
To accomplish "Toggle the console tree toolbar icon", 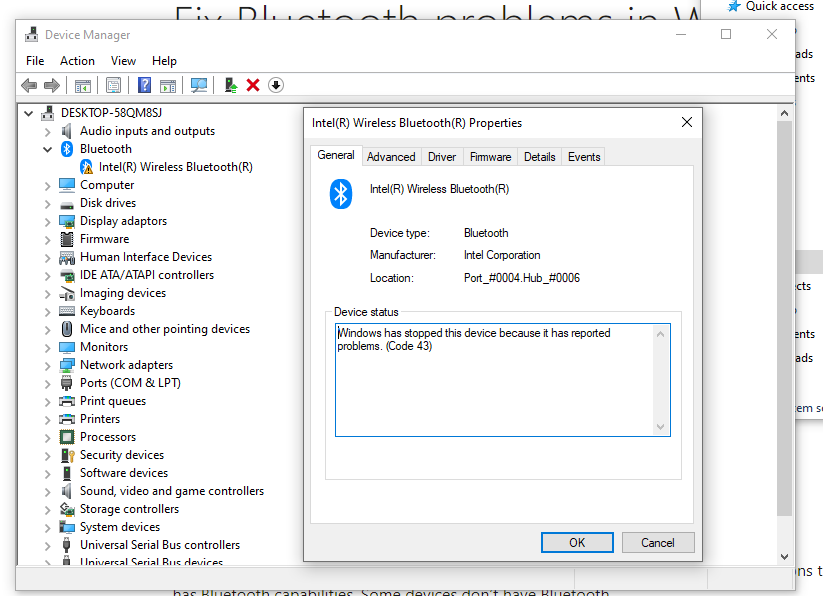I will point(82,86).
